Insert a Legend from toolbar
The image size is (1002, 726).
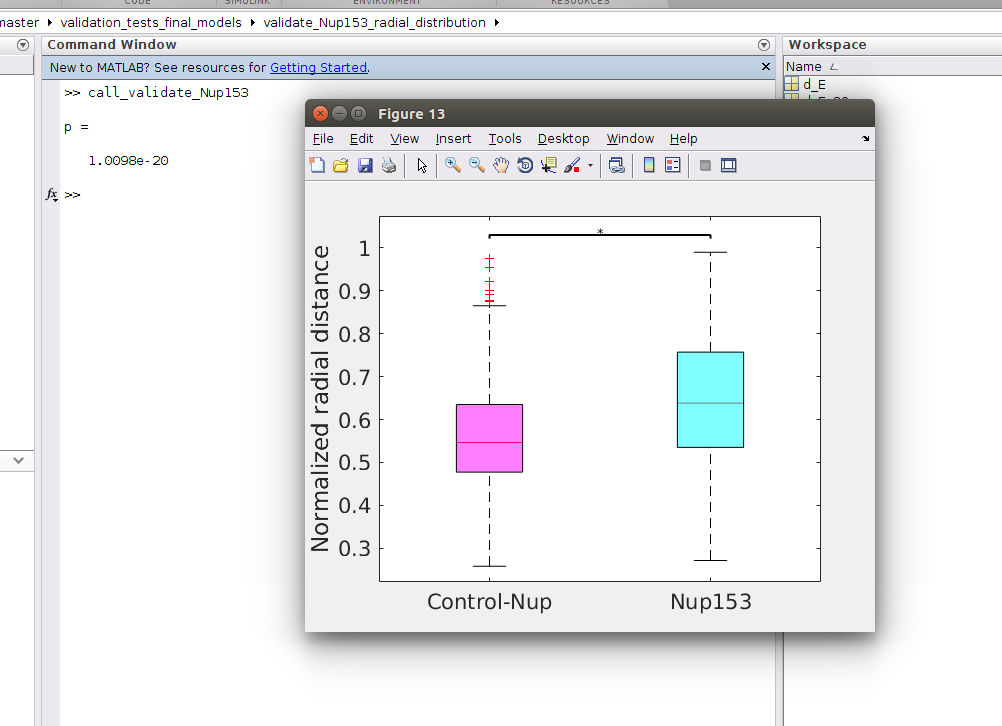pyautogui.click(x=673, y=166)
